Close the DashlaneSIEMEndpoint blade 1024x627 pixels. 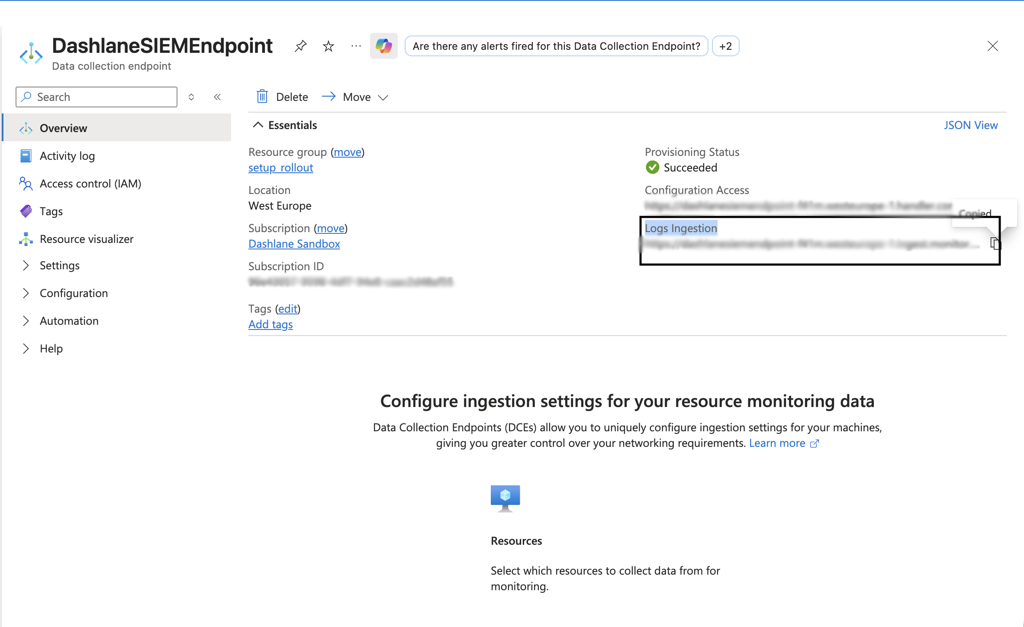click(993, 46)
